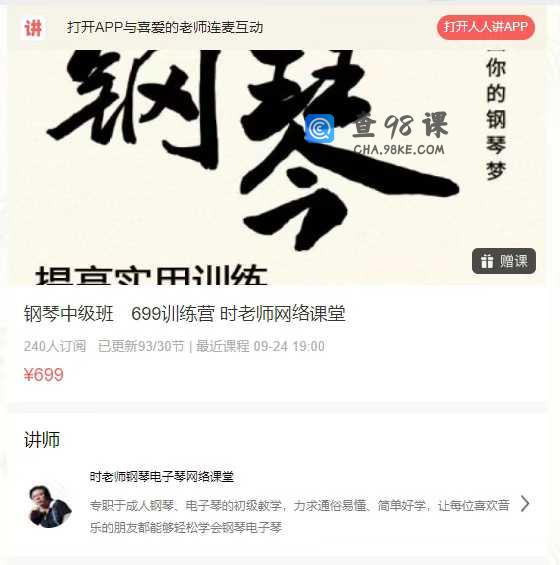The image size is (560, 565).
Task: Click the 最近课程 09-24 19:00 schedule text
Action: tap(260, 346)
